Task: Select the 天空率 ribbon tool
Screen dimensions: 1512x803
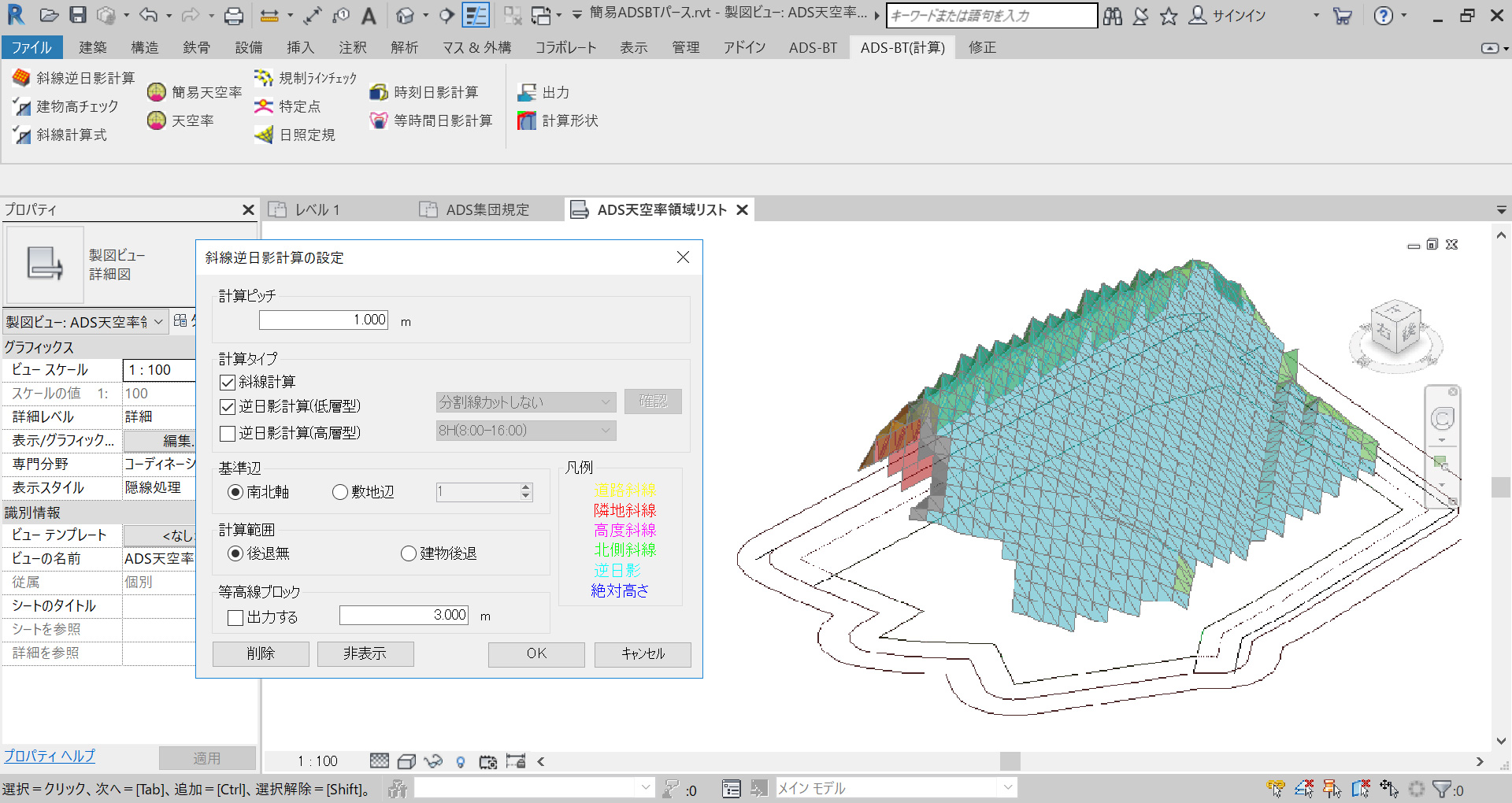Action: tap(157, 120)
